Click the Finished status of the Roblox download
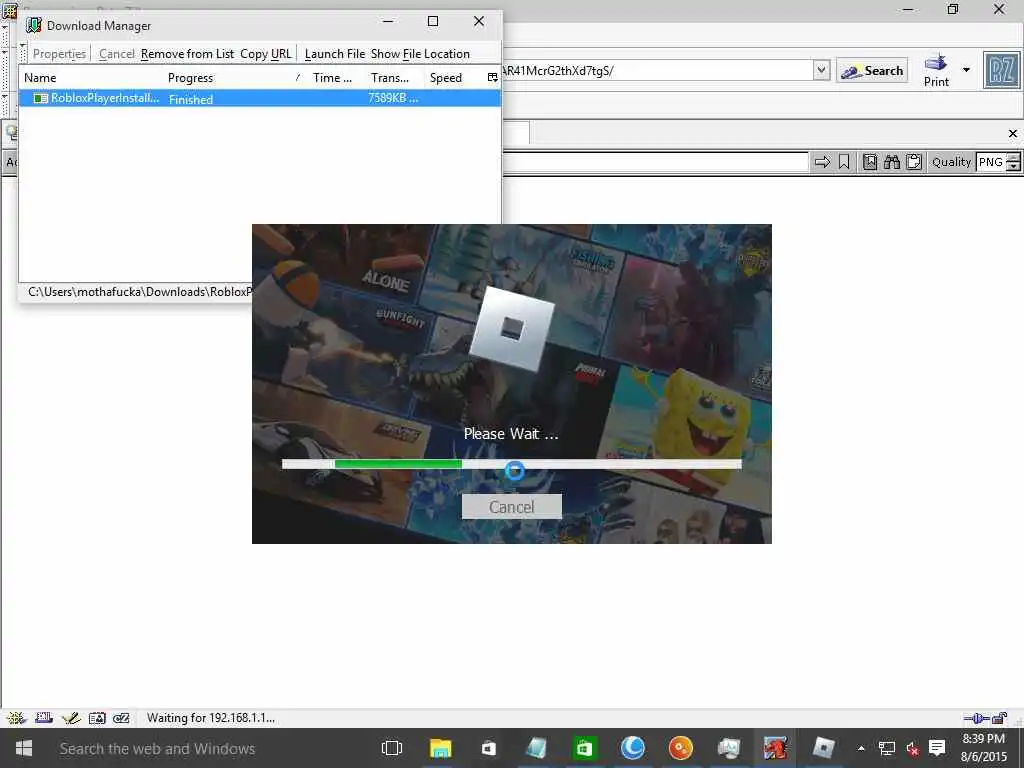1024x768 pixels. 191,99
